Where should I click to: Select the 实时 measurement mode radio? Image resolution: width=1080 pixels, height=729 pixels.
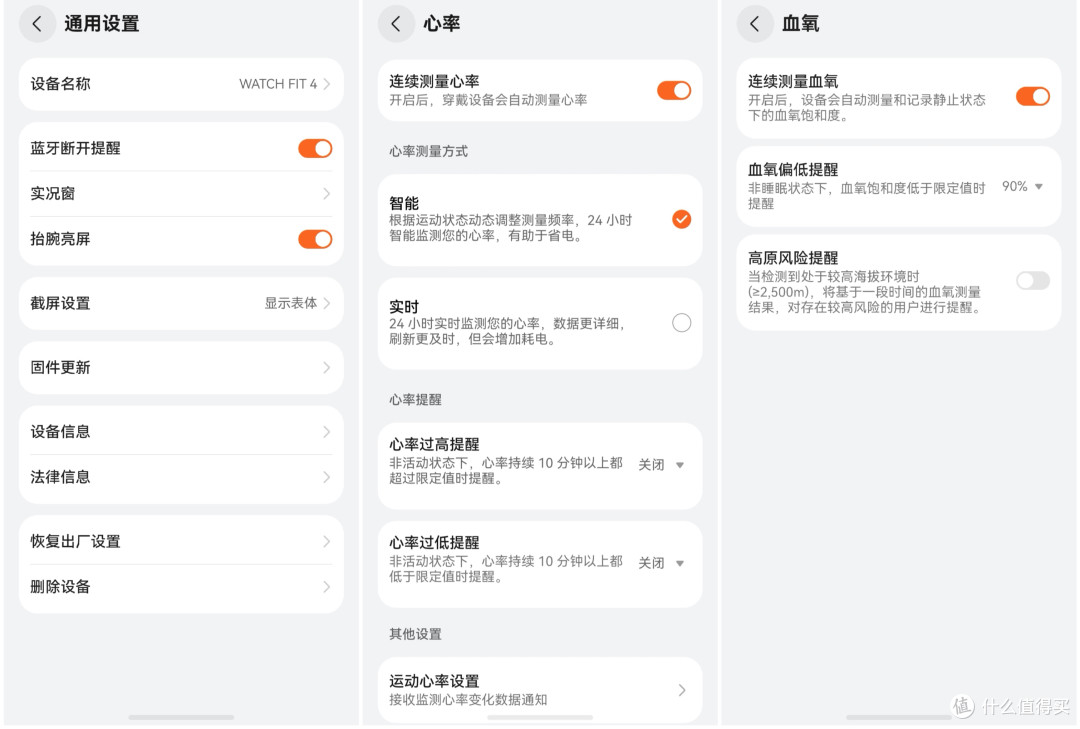click(681, 322)
